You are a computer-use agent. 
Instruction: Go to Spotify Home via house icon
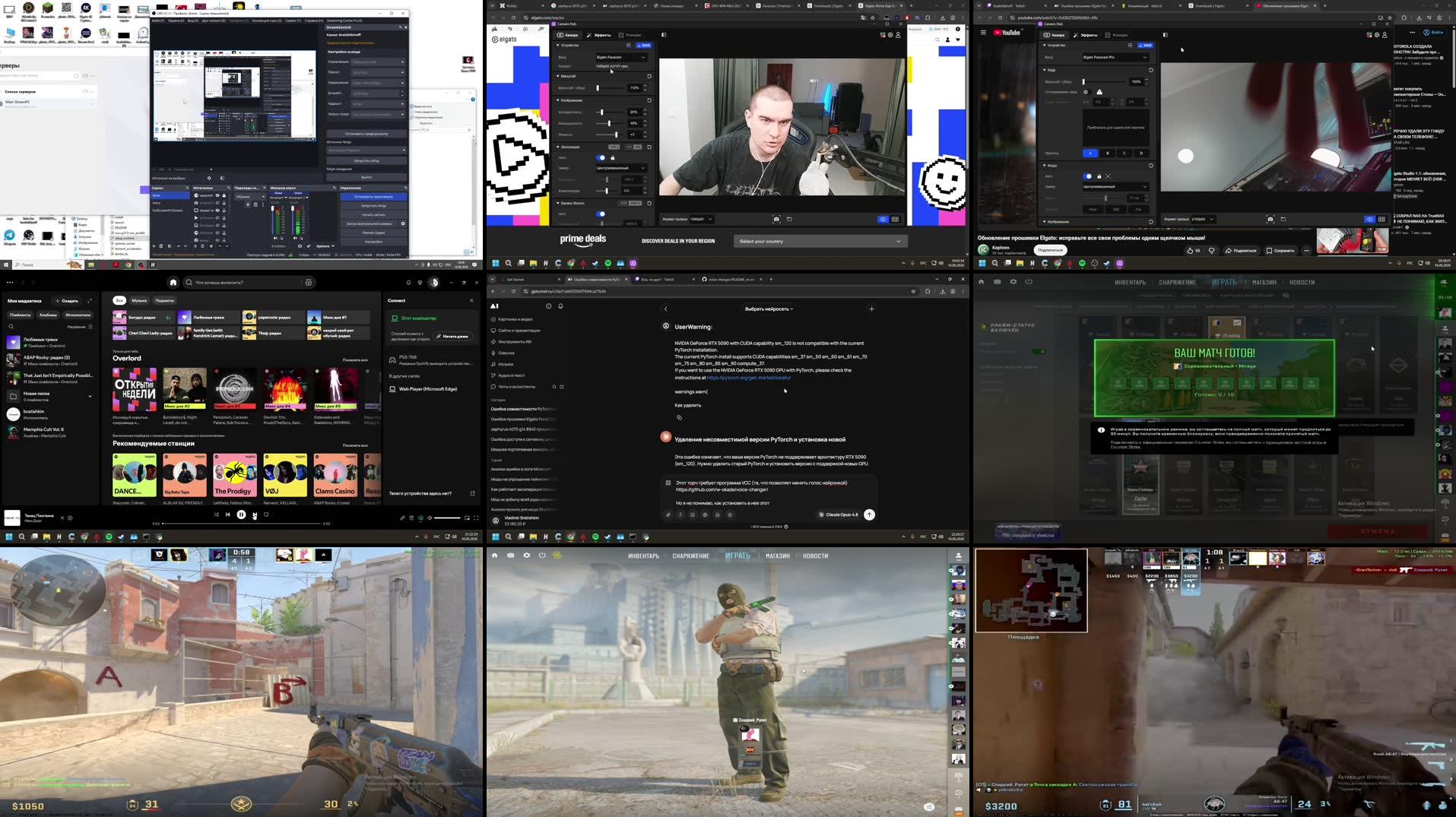(173, 282)
